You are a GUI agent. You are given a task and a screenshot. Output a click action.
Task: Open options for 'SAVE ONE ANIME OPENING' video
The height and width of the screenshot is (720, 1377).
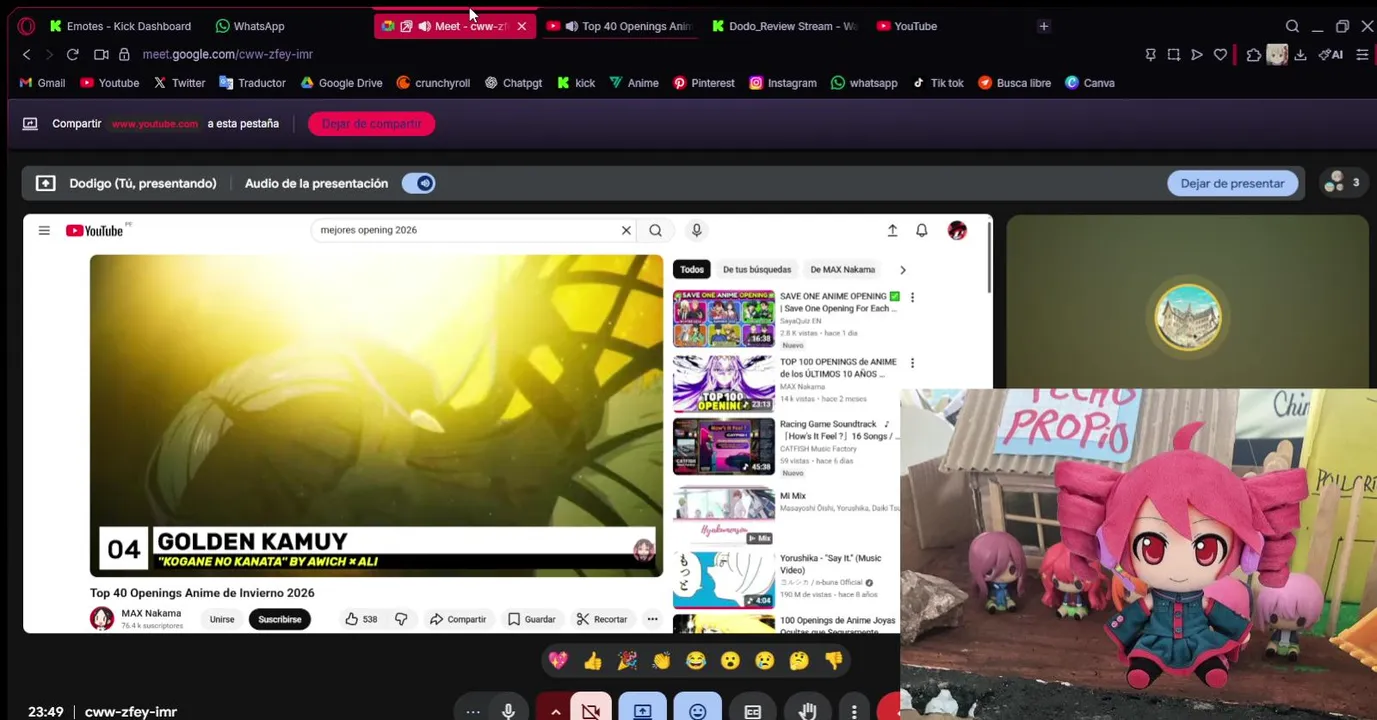(912, 297)
